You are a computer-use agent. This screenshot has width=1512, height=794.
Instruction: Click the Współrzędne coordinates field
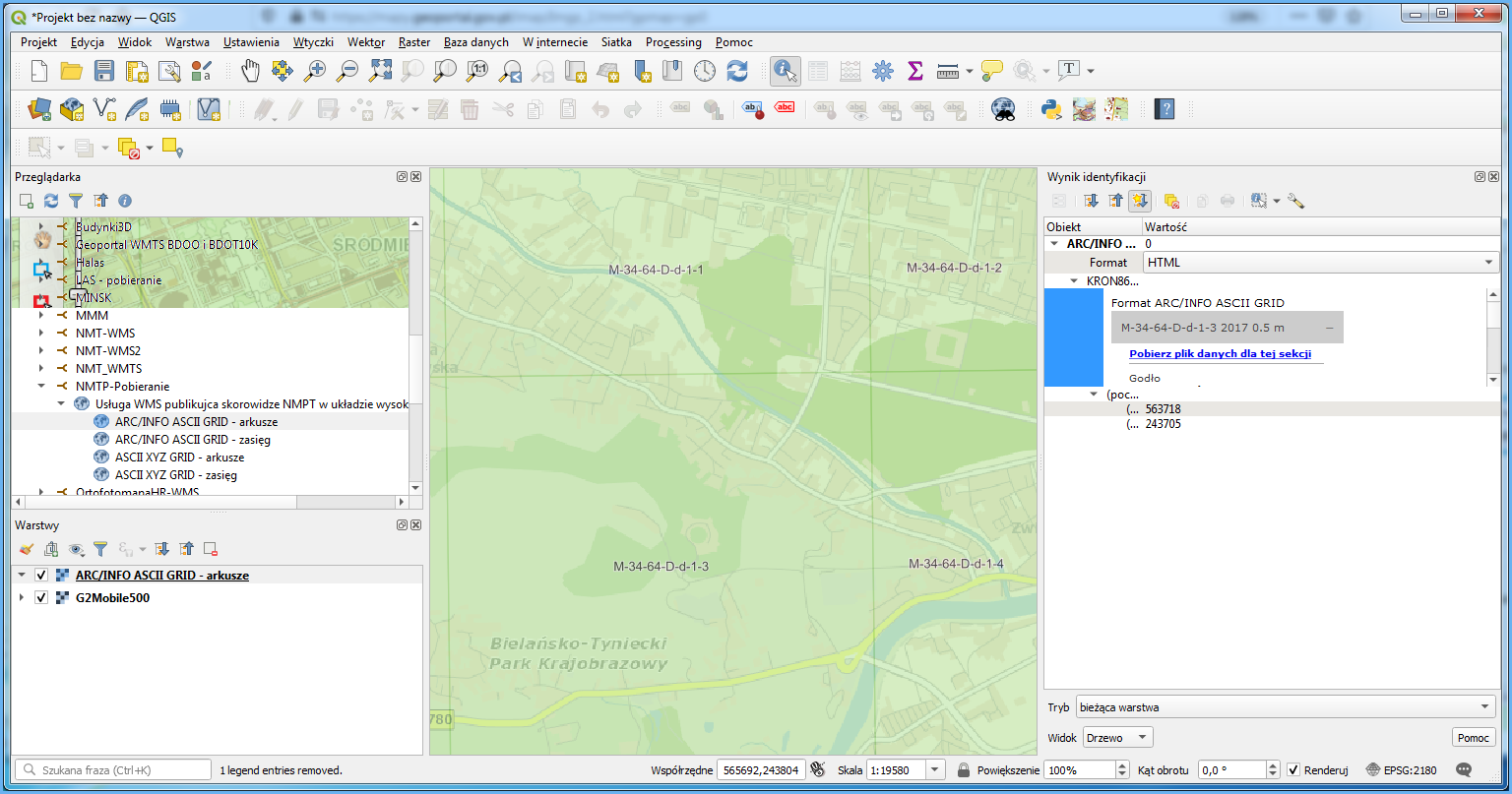(x=761, y=769)
